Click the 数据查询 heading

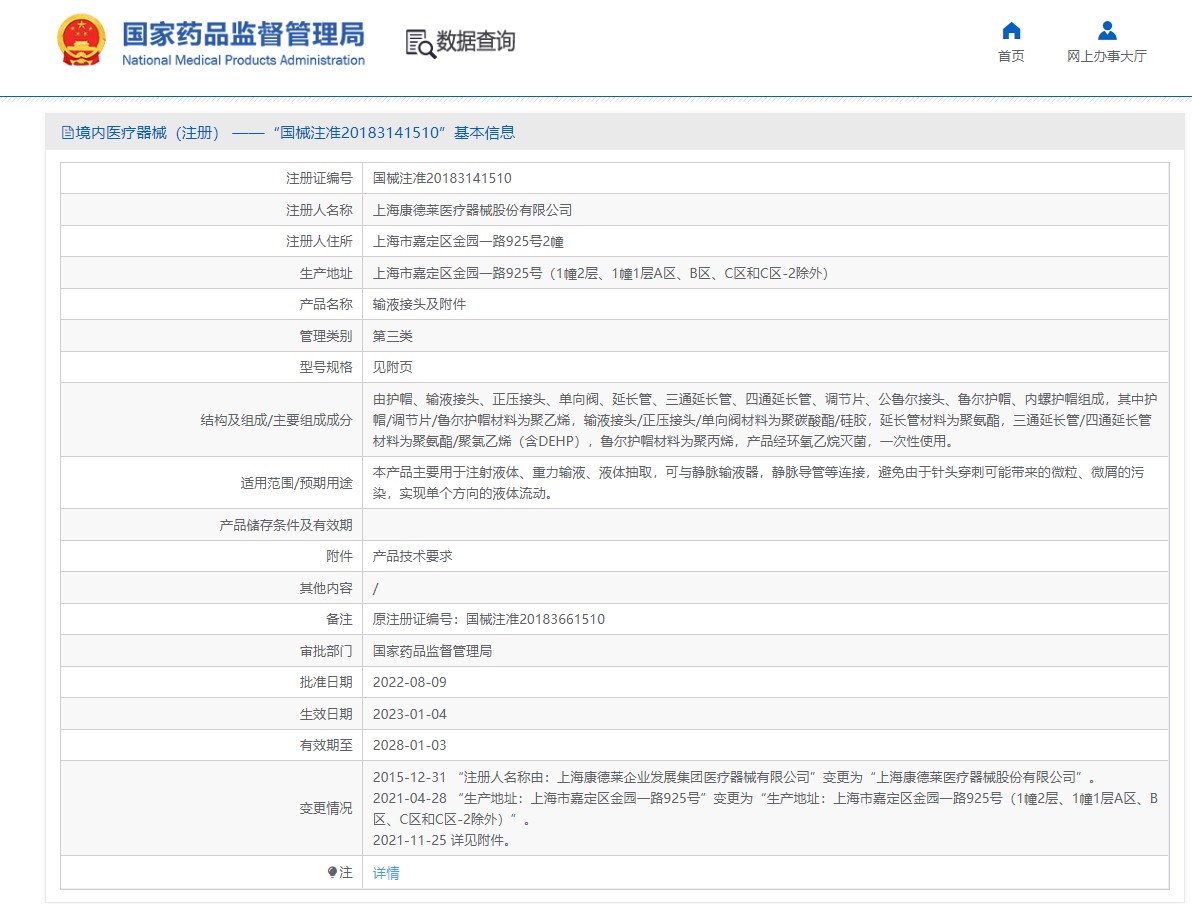[476, 41]
